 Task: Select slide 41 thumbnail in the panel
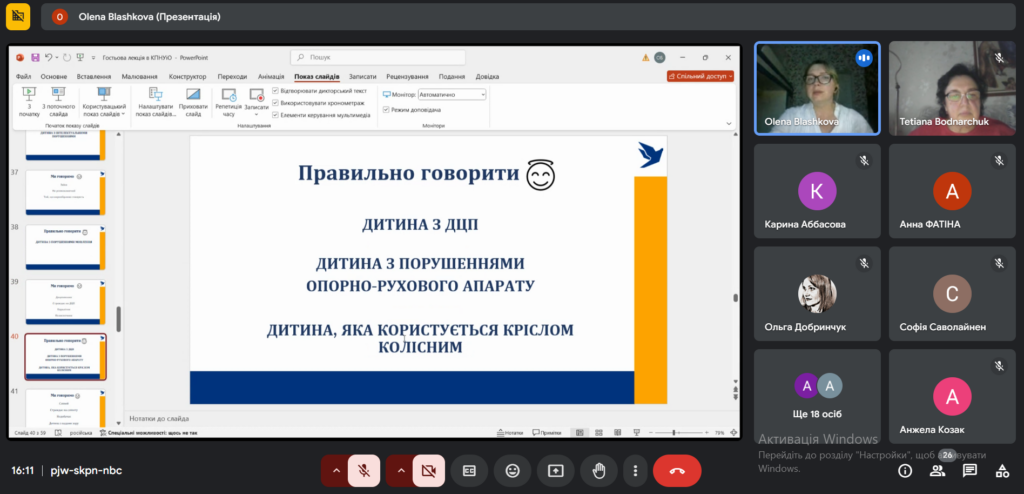click(x=65, y=407)
